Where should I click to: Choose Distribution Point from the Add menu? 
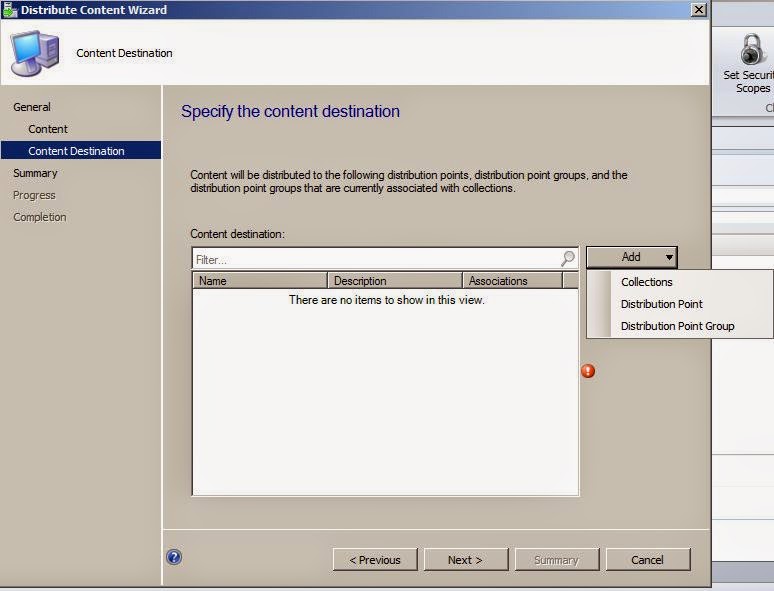coord(661,304)
